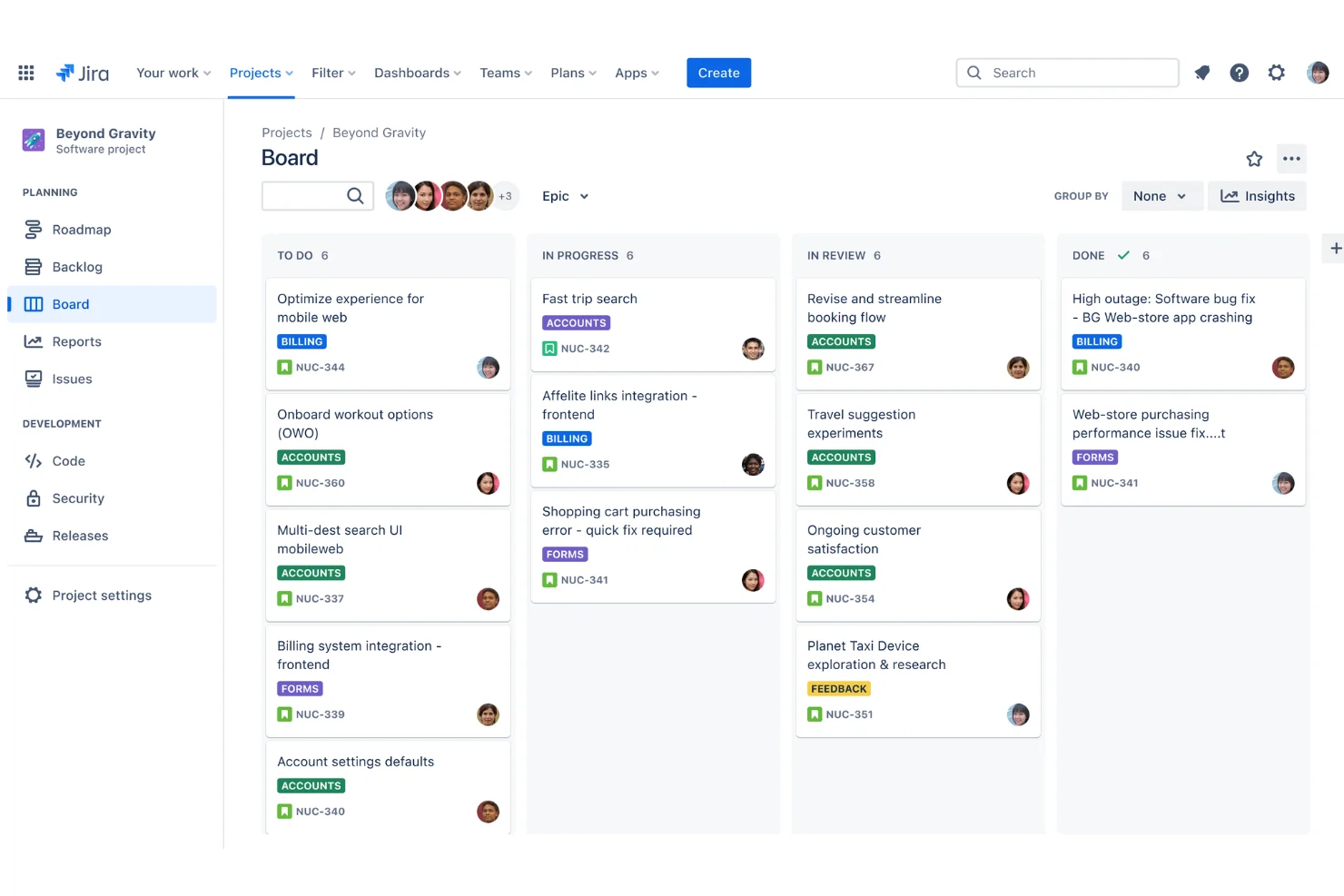Select Board in the sidebar
The height and width of the screenshot is (896, 1344).
pos(71,303)
